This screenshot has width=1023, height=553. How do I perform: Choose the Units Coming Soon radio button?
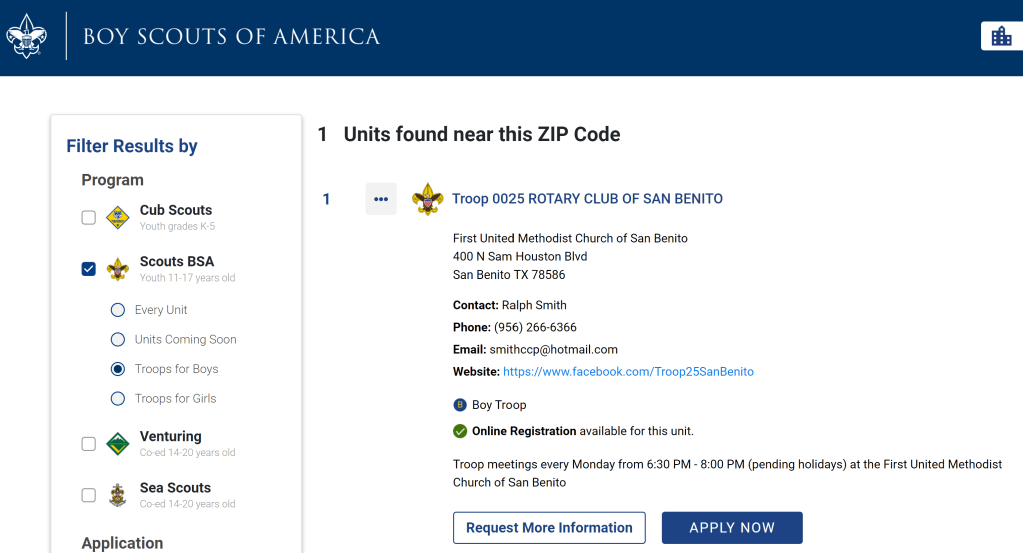pos(118,340)
